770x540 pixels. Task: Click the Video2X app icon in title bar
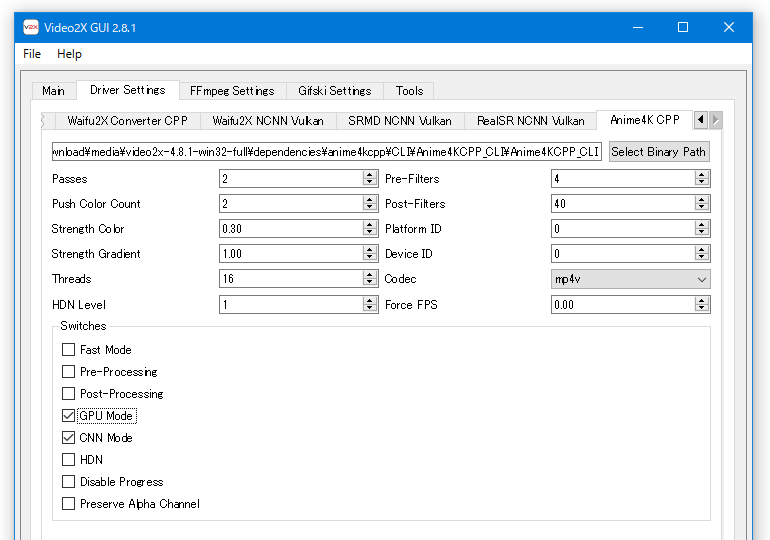pos(30,27)
